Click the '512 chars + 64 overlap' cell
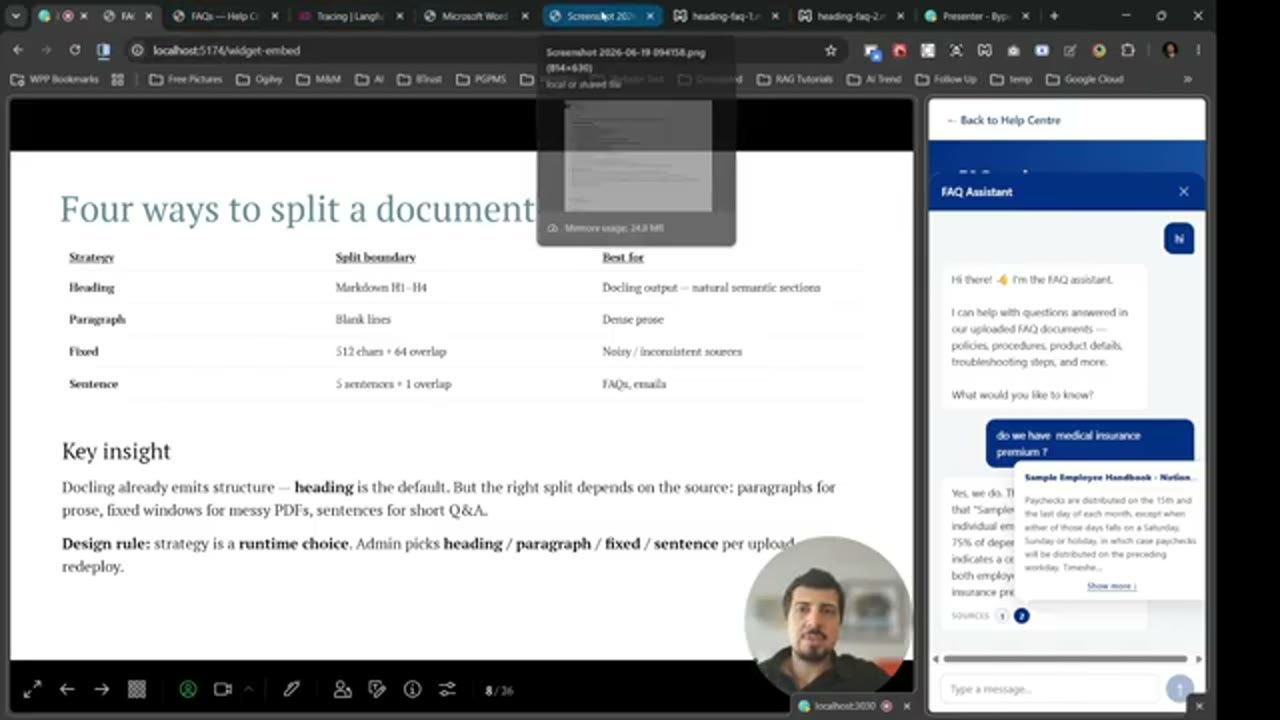 tap(391, 352)
